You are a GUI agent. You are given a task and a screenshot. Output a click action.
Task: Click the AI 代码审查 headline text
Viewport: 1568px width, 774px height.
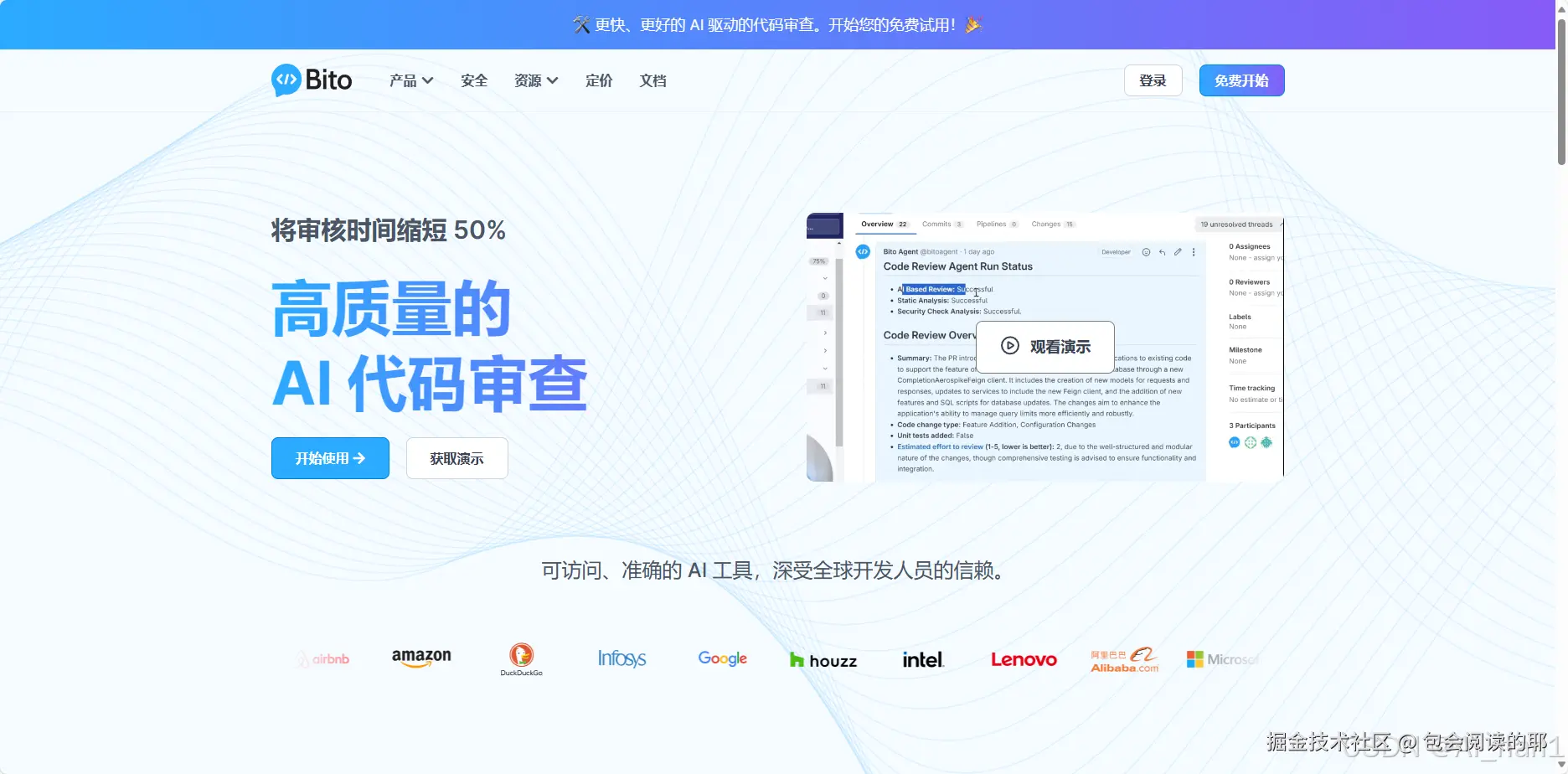point(430,384)
